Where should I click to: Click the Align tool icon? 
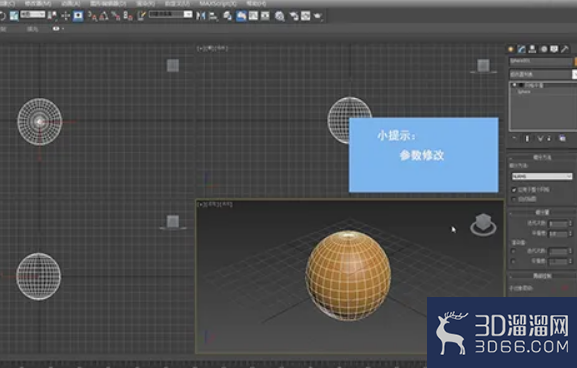(x=213, y=16)
